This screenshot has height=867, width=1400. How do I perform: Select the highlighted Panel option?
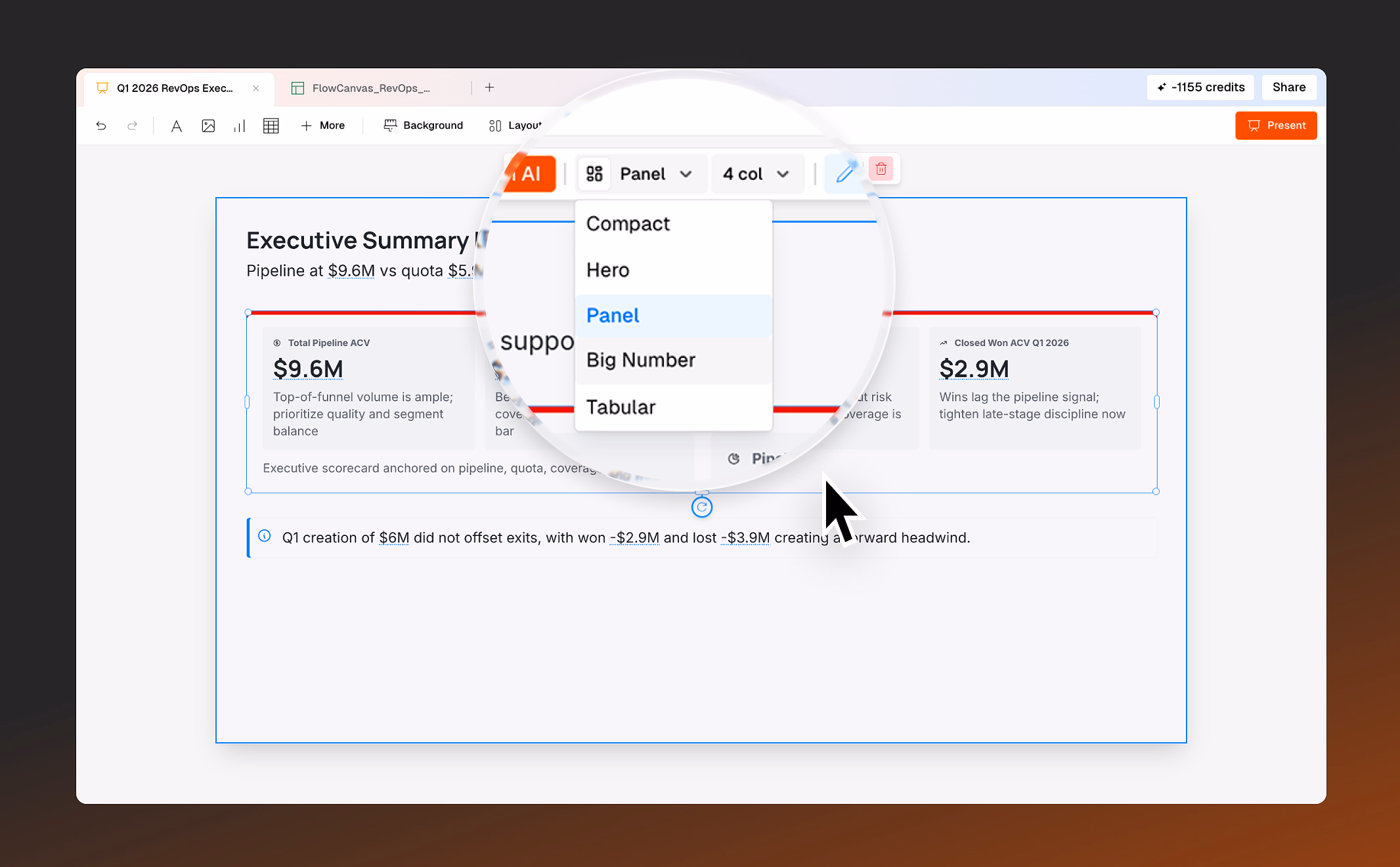click(673, 316)
